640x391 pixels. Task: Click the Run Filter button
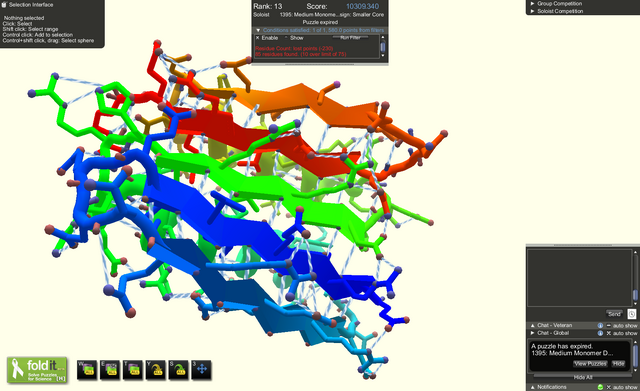tap(350, 38)
